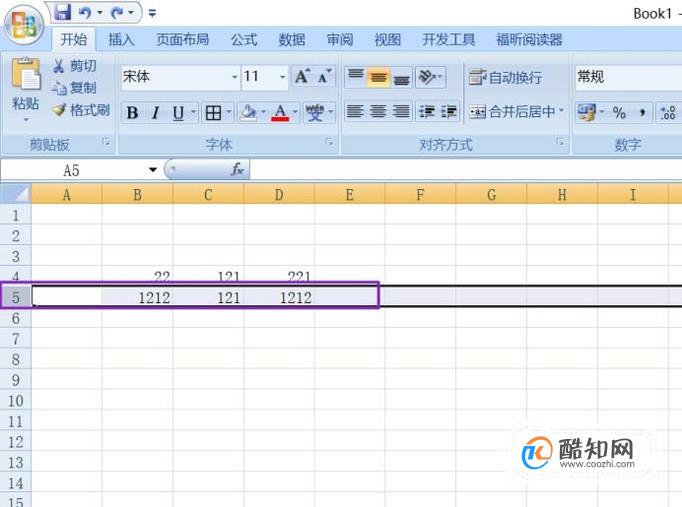682x507 pixels.
Task: Click cell B5 containing 1212
Action: click(137, 297)
